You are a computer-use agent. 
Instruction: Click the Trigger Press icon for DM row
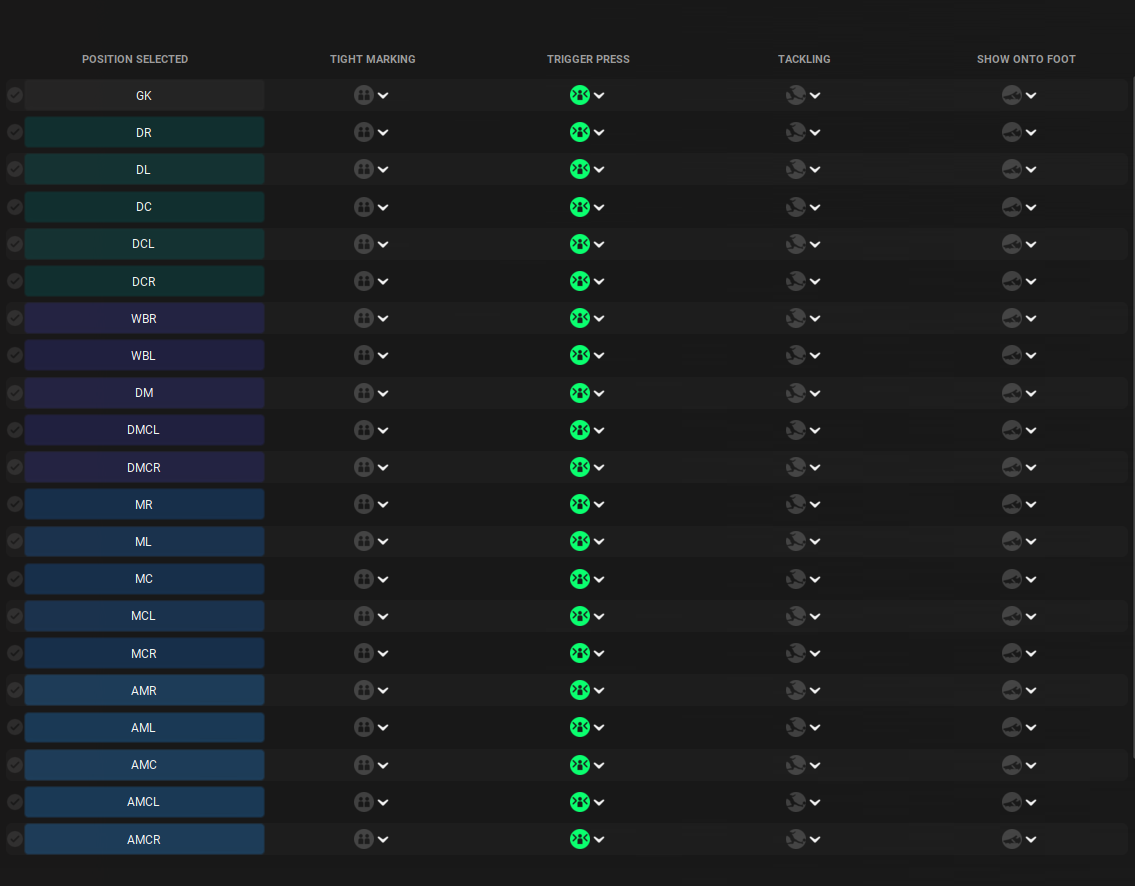click(579, 393)
